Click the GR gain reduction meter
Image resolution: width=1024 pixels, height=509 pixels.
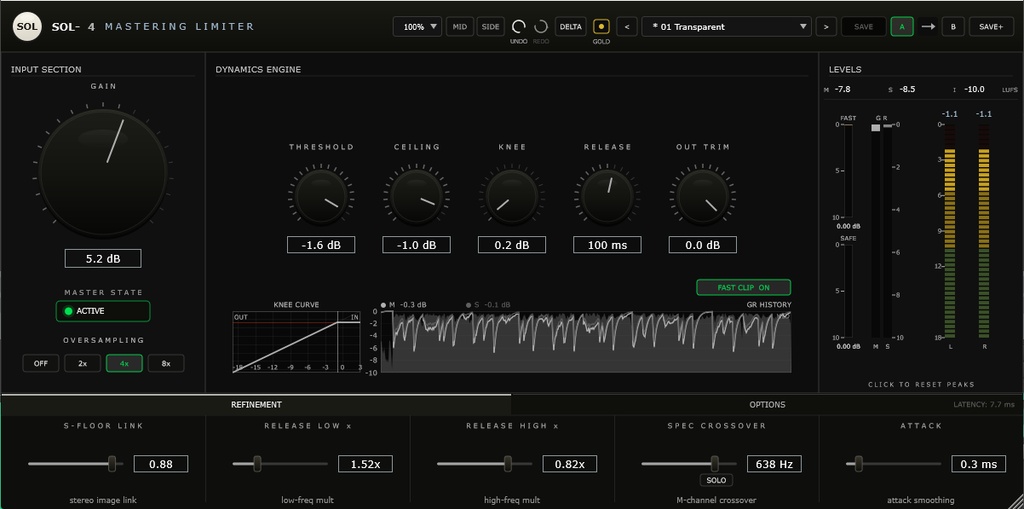tap(881, 231)
